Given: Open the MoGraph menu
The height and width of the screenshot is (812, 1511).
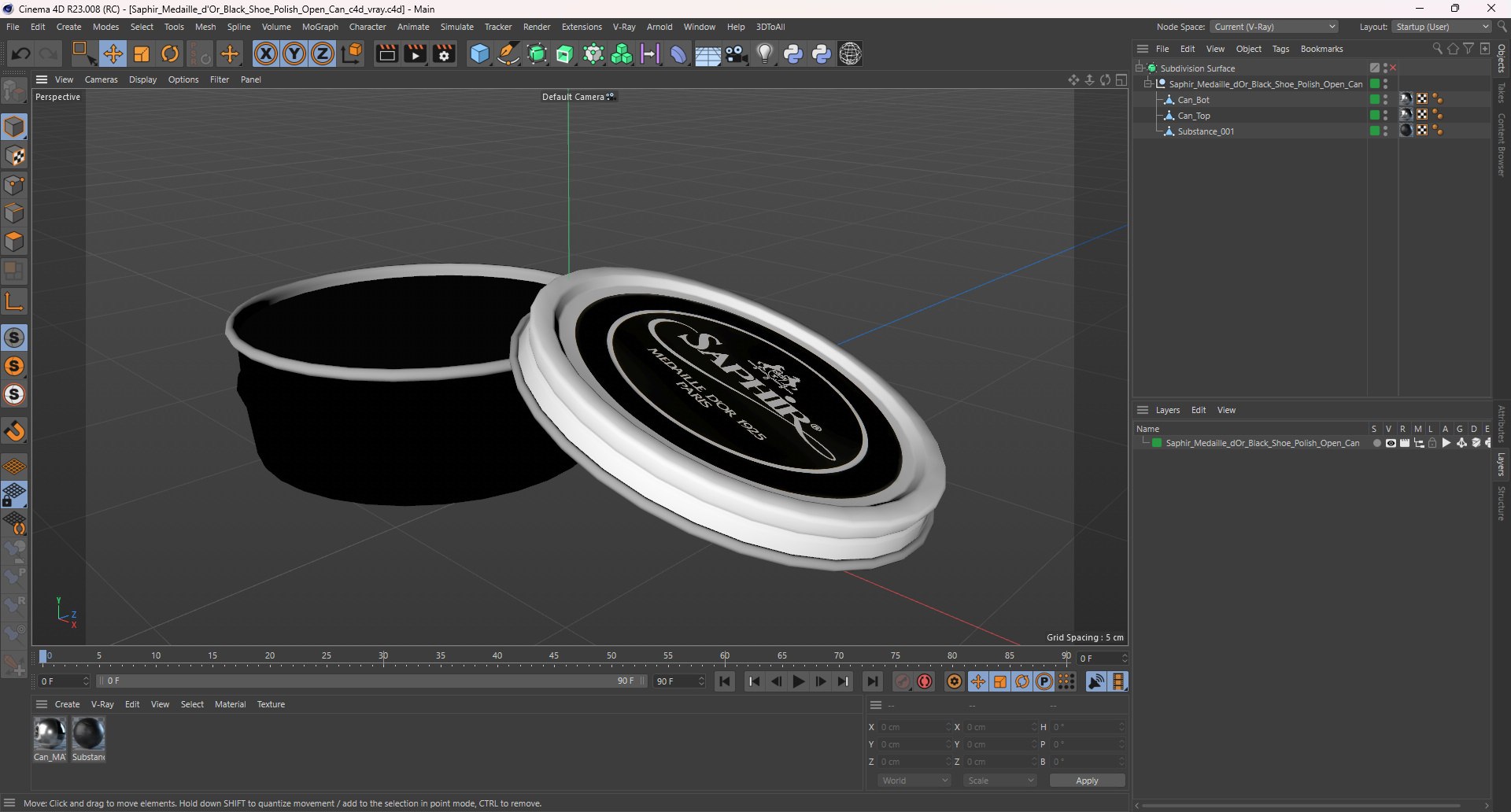Looking at the screenshot, I should (x=320, y=27).
